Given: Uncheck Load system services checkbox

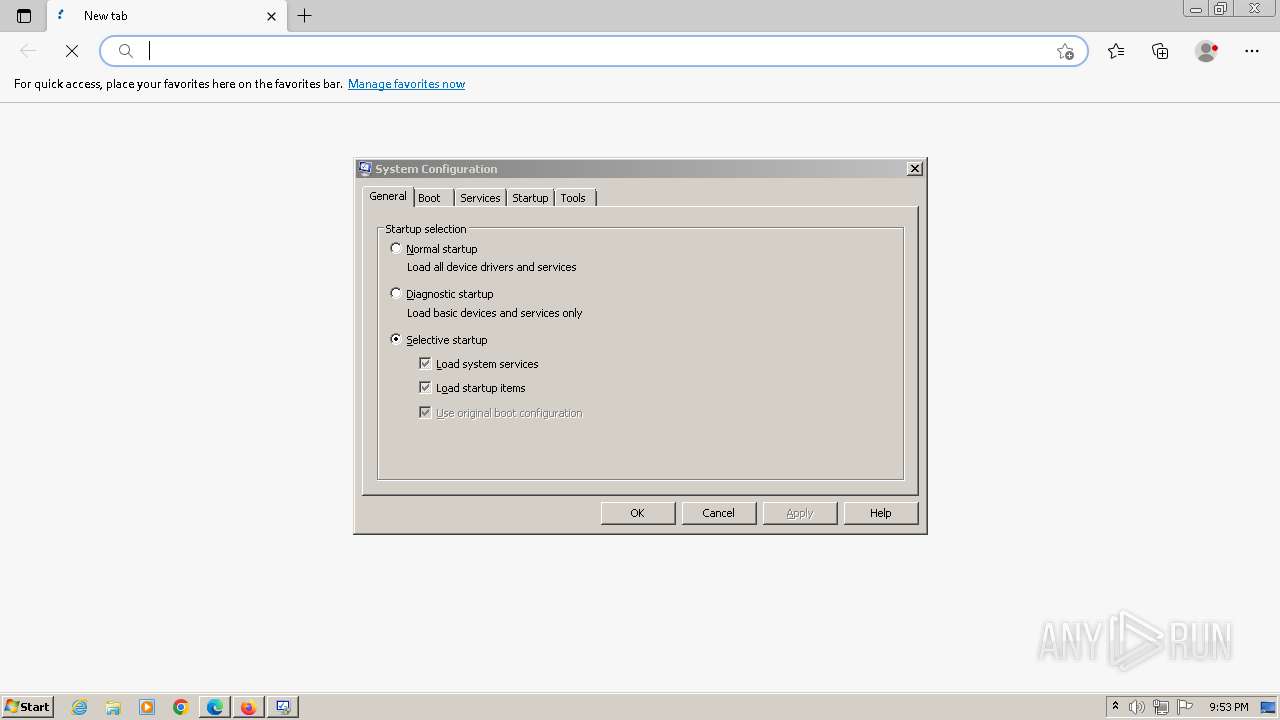Looking at the screenshot, I should pyautogui.click(x=425, y=363).
